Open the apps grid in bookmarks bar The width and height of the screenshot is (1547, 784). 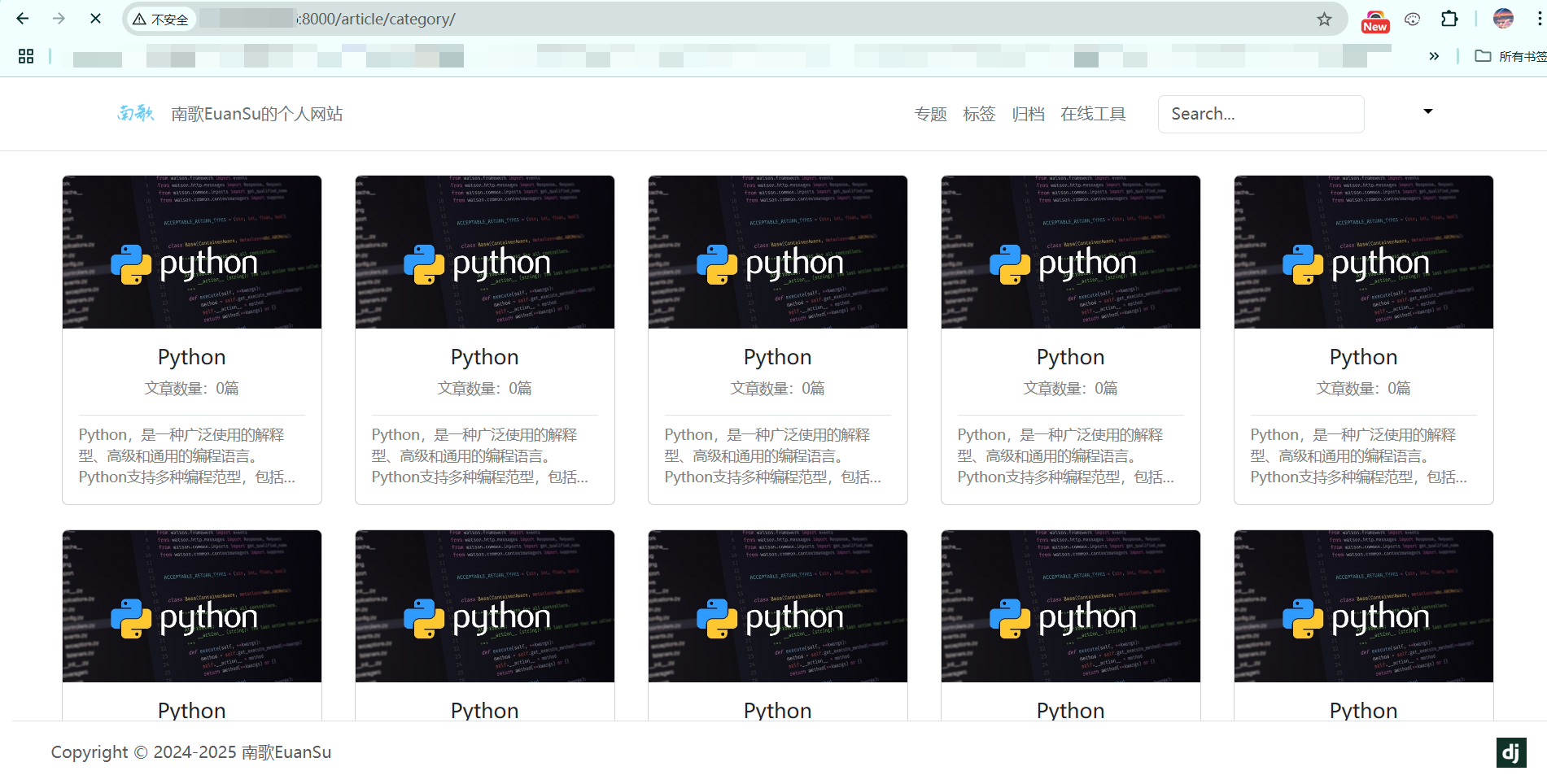[26, 56]
